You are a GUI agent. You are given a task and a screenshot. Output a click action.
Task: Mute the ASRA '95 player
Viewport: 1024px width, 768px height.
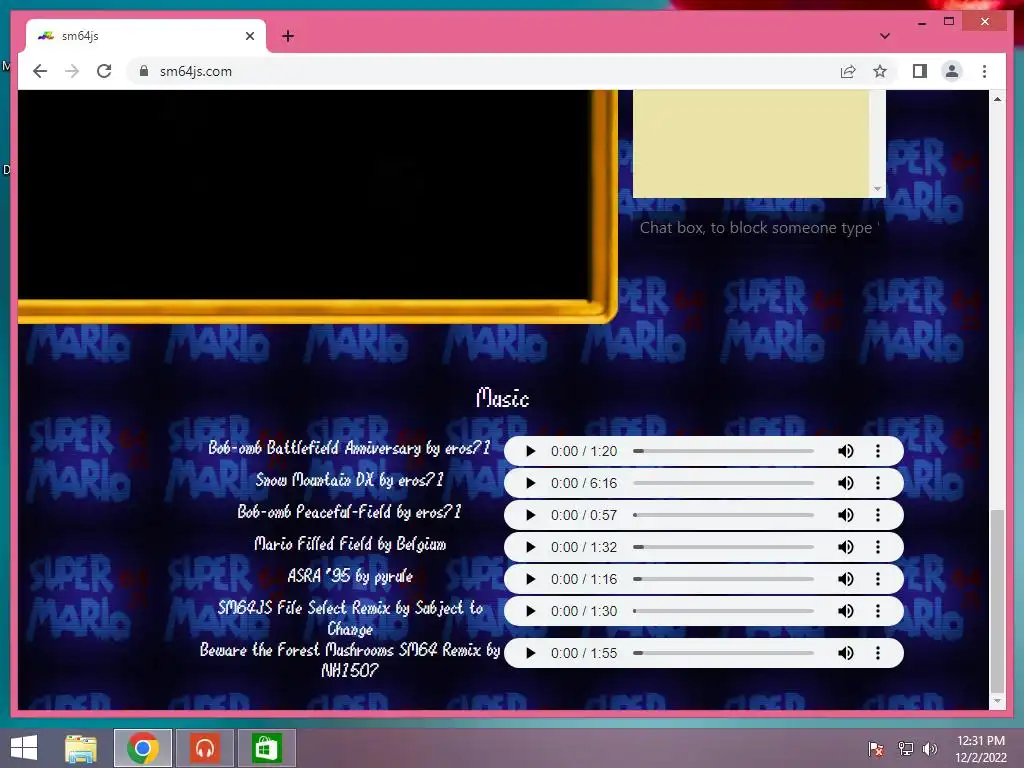point(846,579)
